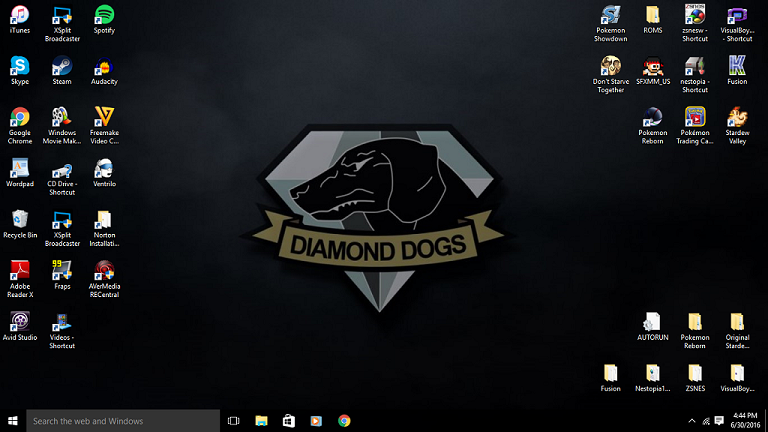Open the media player taskbar icon

coord(316,421)
